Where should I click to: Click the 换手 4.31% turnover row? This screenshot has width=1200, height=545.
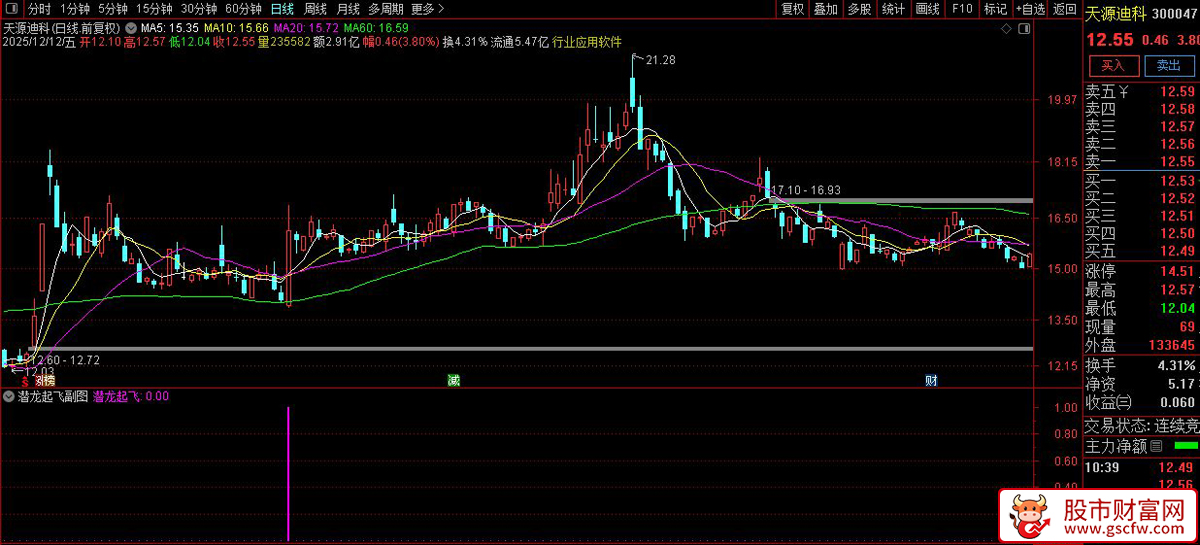point(1142,365)
